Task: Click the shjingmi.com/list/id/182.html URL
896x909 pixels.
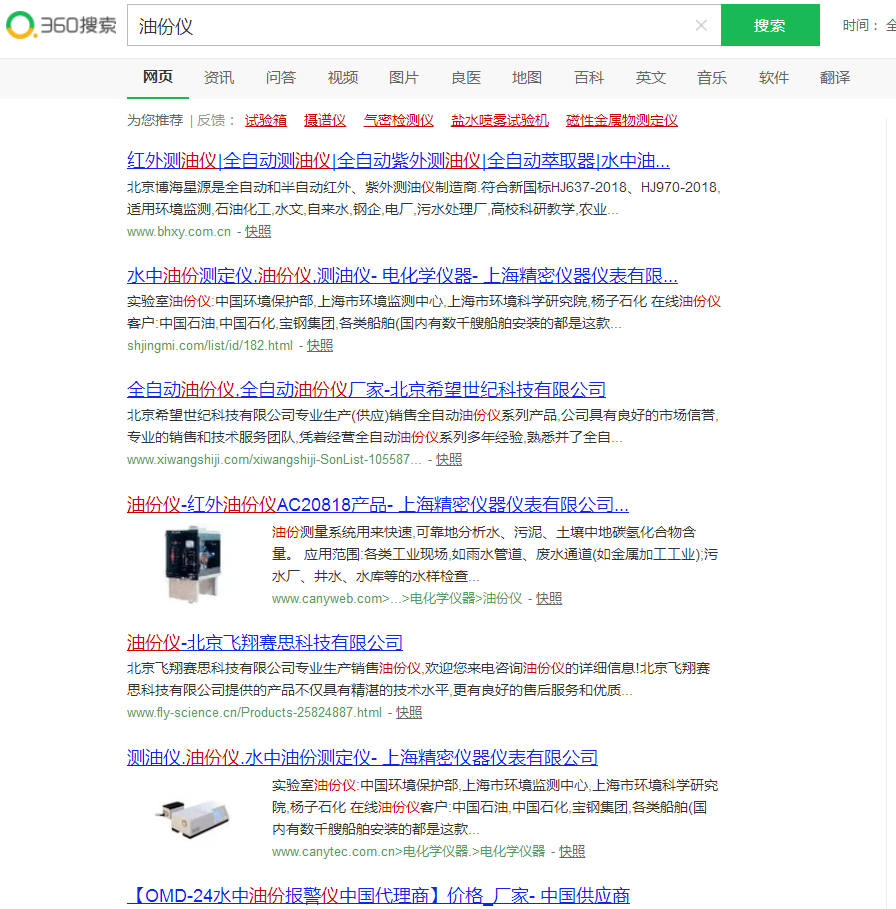Action: pyautogui.click(x=210, y=346)
